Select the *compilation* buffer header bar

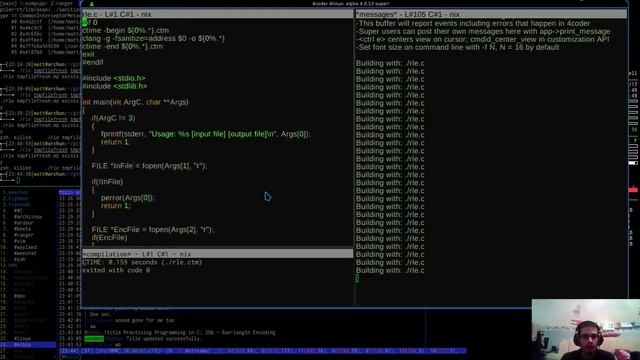(218, 254)
